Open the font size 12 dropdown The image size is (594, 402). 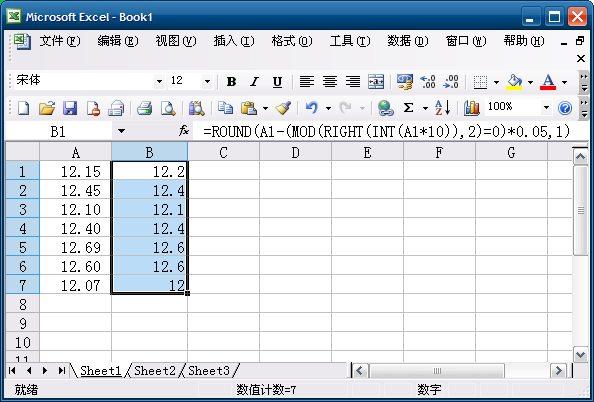click(207, 81)
